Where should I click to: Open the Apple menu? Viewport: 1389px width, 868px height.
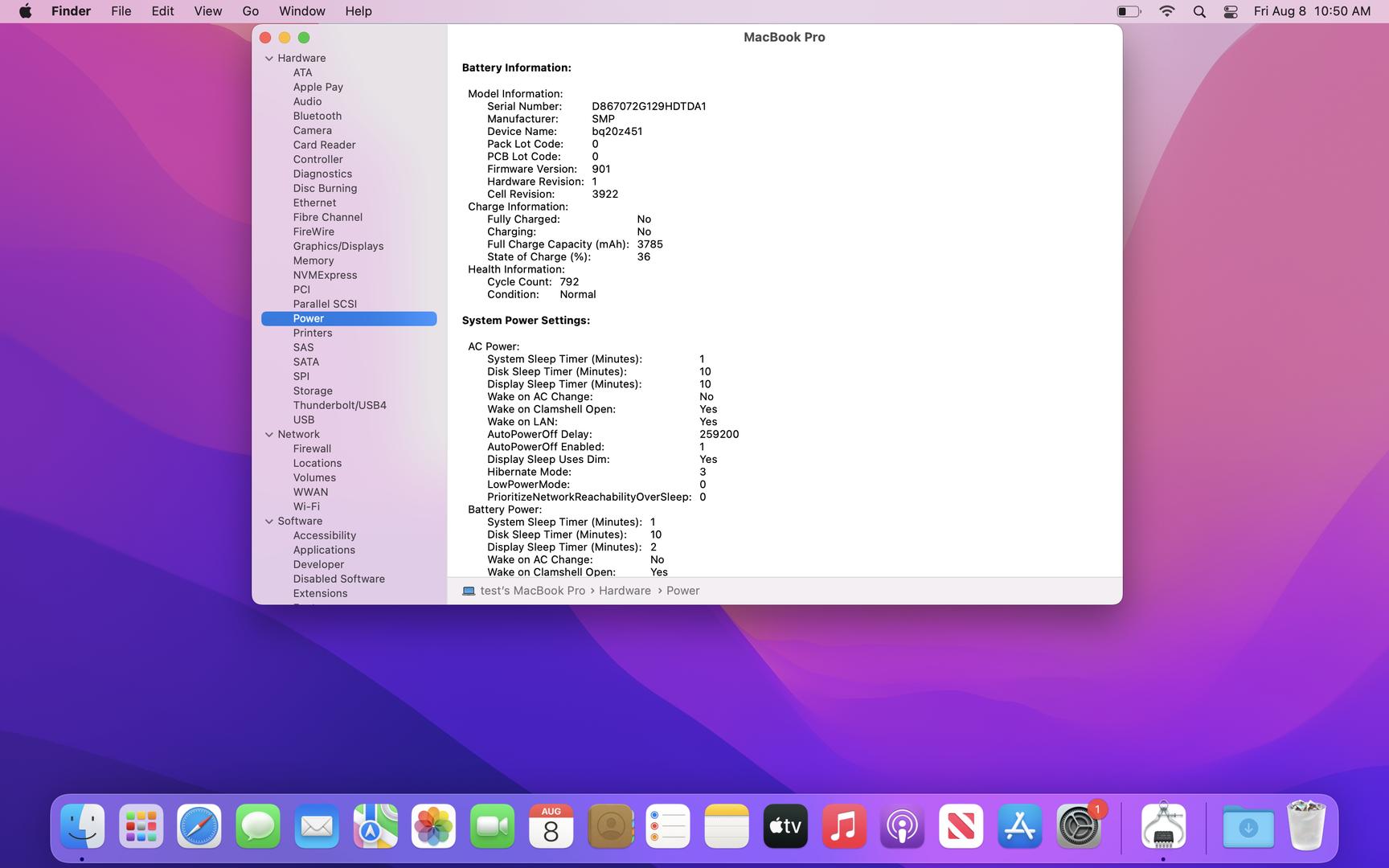[x=26, y=11]
